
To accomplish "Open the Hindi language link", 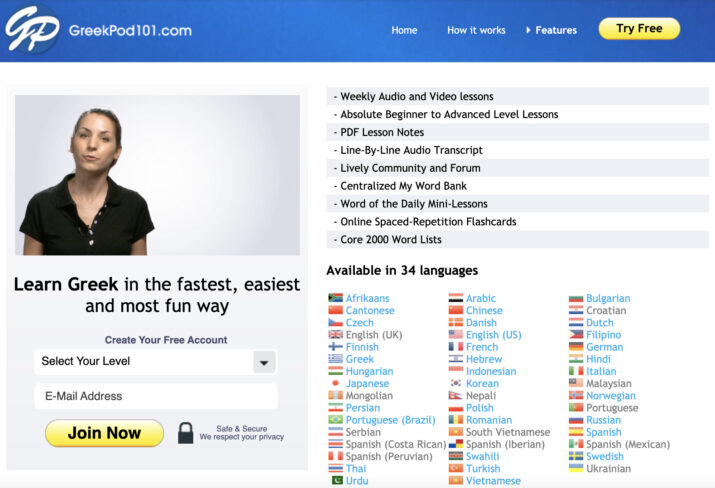I will coord(598,359).
